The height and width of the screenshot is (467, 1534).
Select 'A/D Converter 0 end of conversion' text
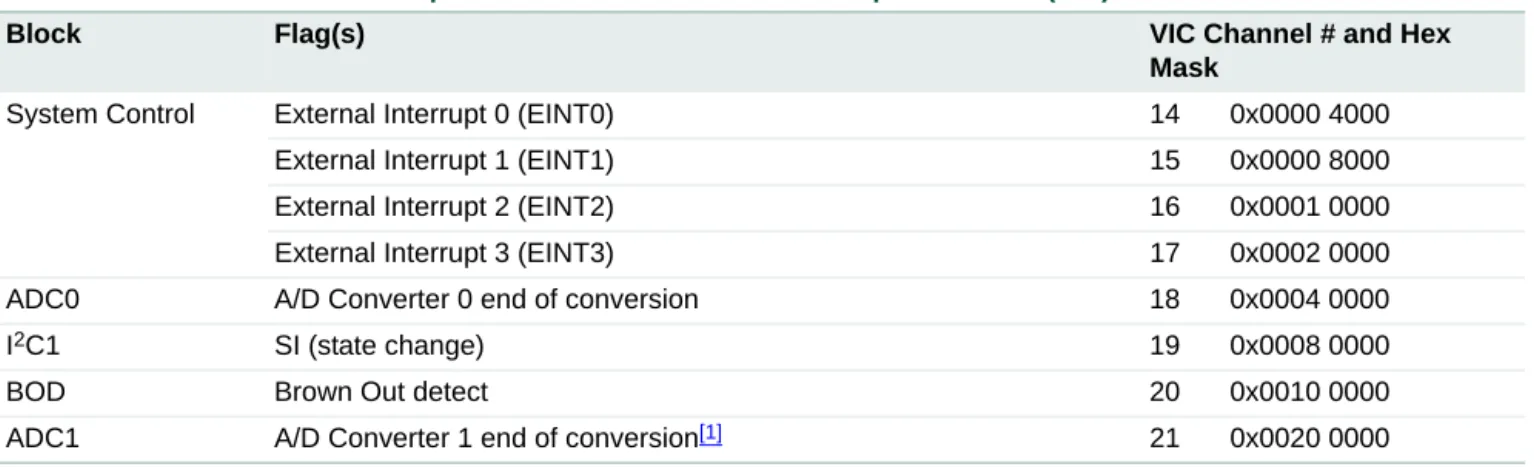(x=486, y=299)
